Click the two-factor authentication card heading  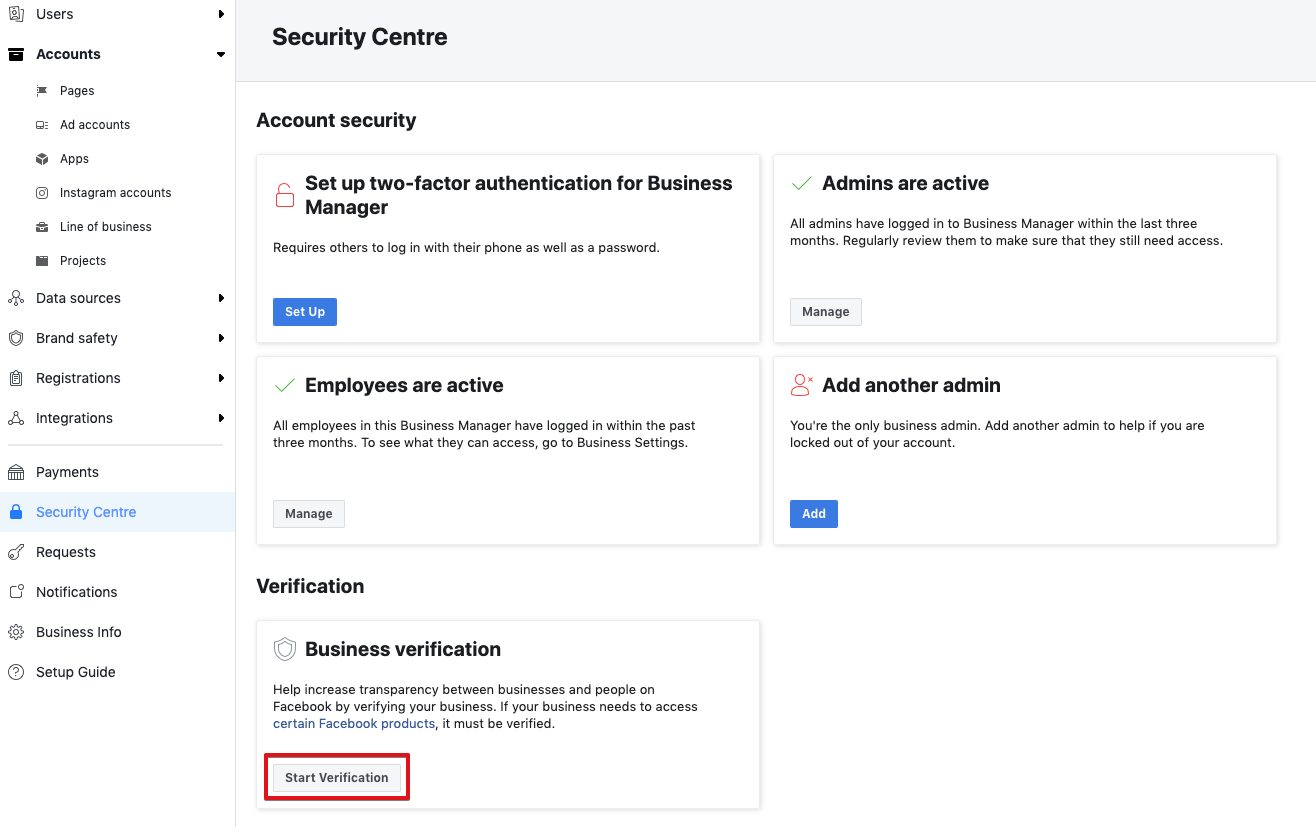[519, 195]
